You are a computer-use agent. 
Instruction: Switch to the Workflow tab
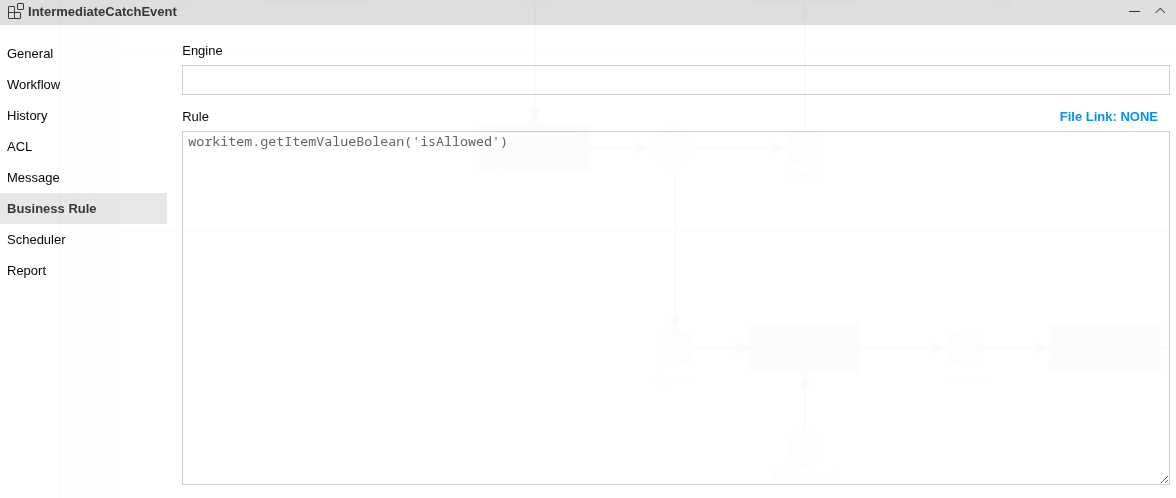[33, 84]
